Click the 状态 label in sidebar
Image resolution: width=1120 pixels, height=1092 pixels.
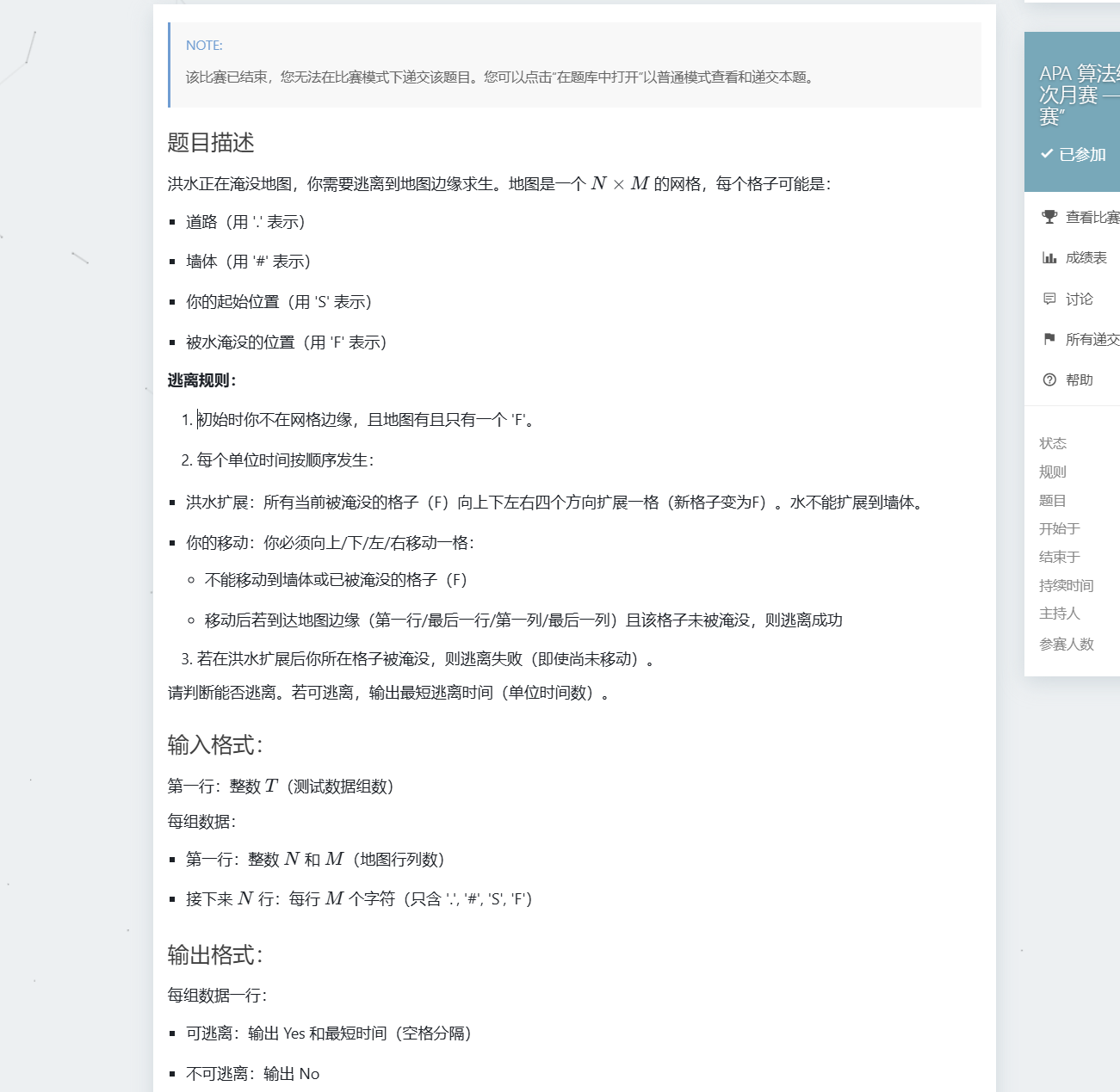pos(1053,443)
